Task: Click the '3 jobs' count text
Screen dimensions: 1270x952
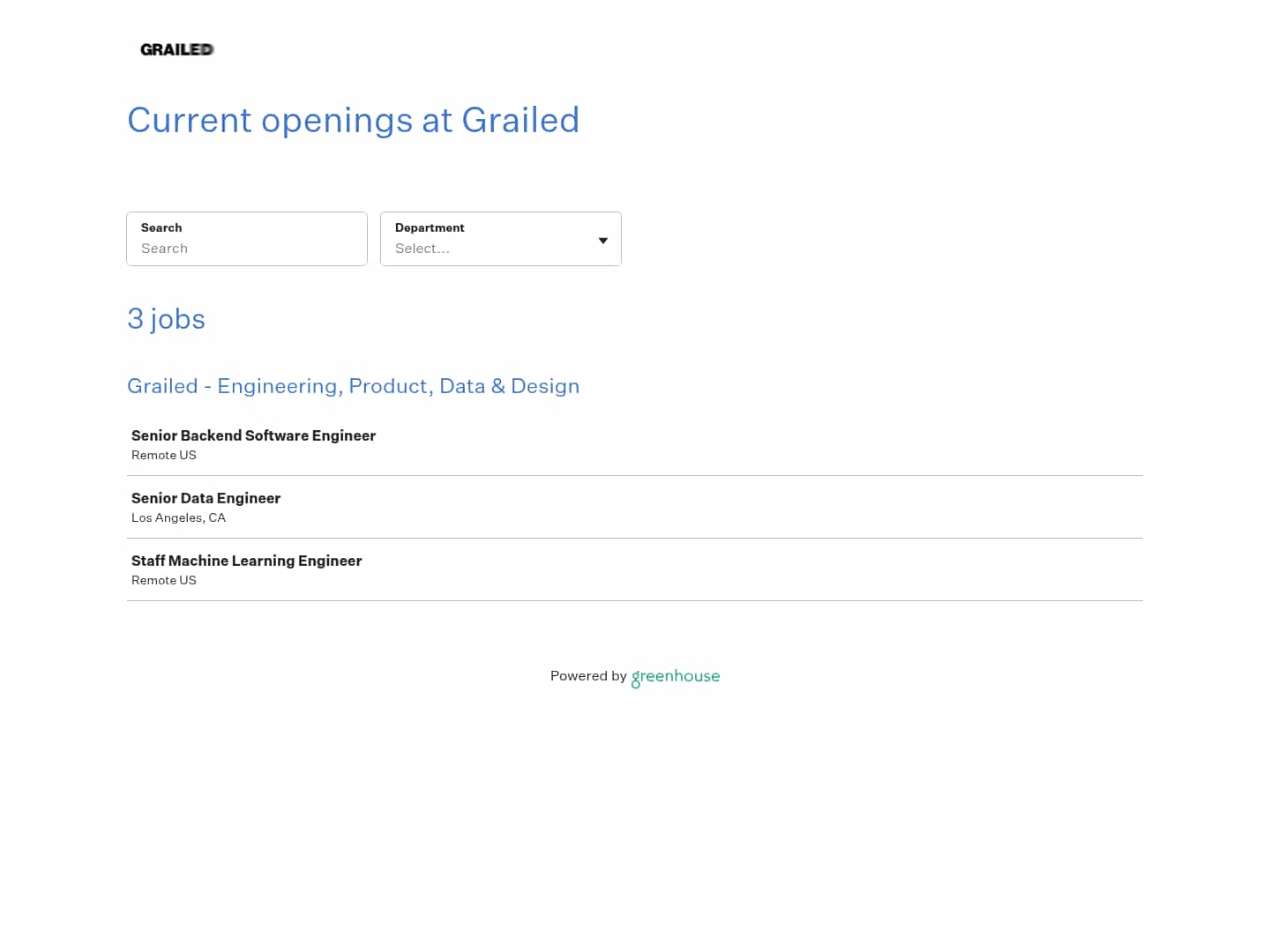Action: [x=166, y=318]
